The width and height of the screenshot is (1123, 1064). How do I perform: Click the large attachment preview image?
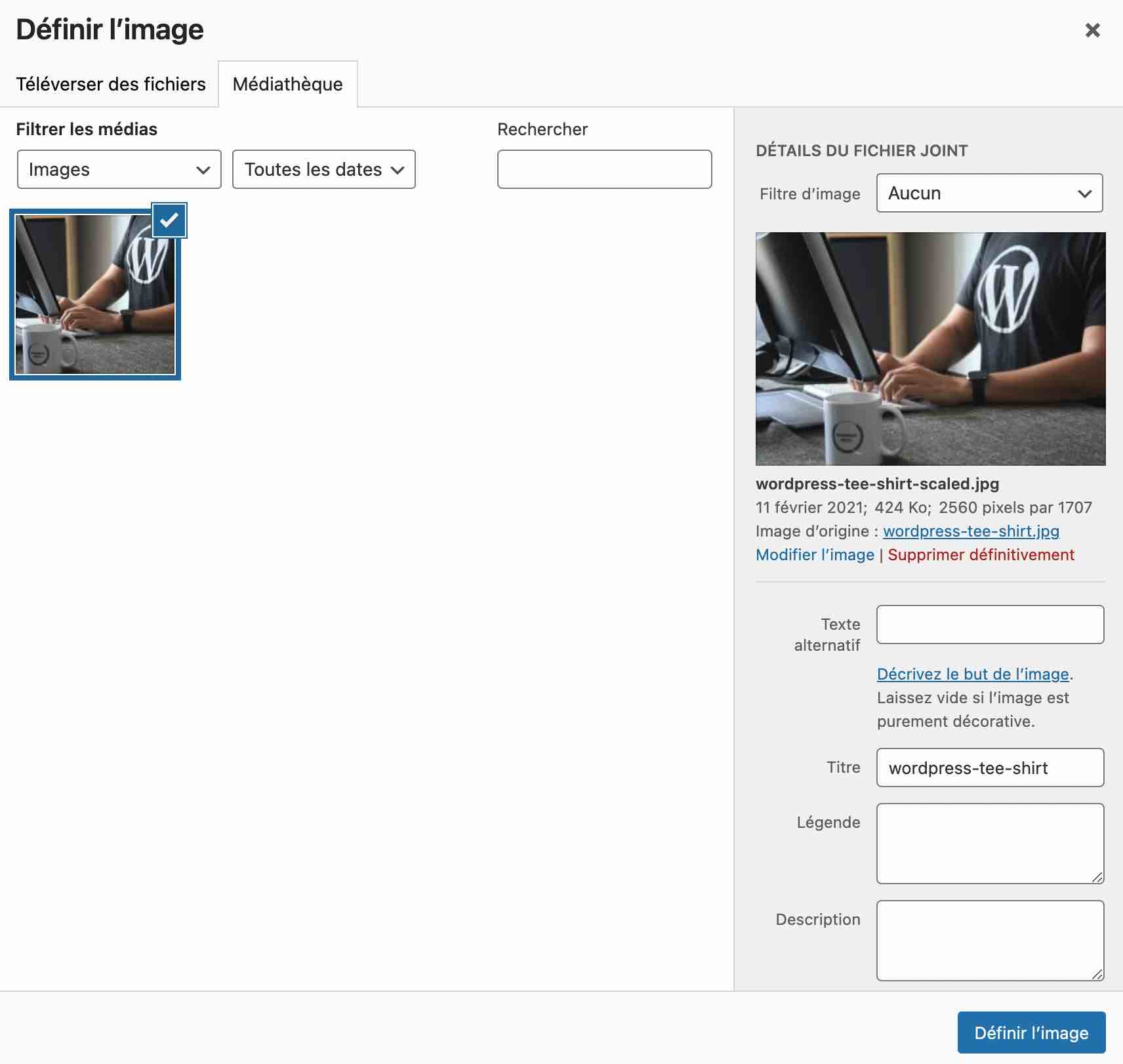coord(930,348)
